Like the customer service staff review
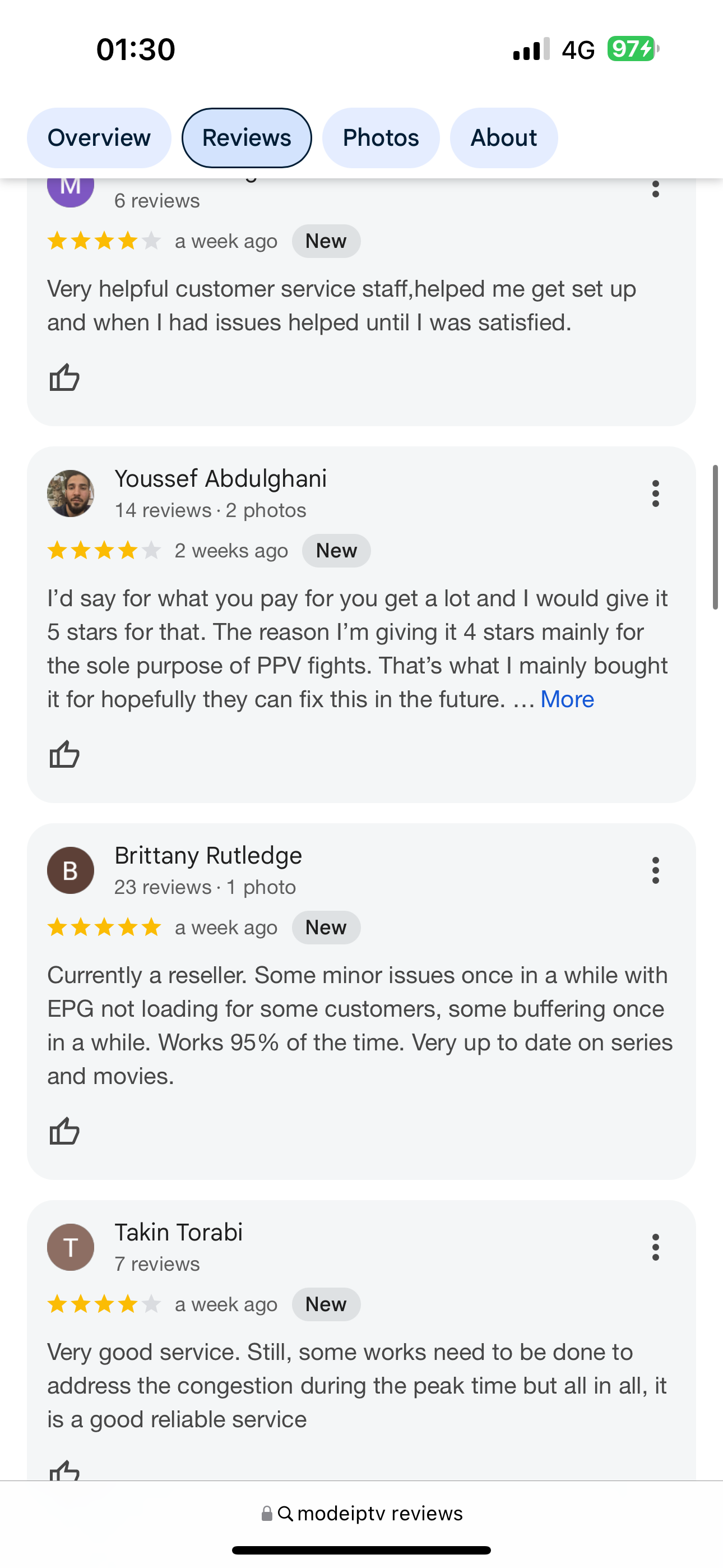The height and width of the screenshot is (1568, 723). [64, 377]
